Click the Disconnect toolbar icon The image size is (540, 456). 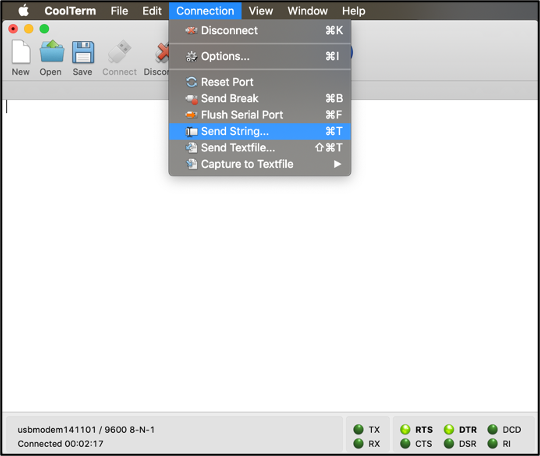161,52
